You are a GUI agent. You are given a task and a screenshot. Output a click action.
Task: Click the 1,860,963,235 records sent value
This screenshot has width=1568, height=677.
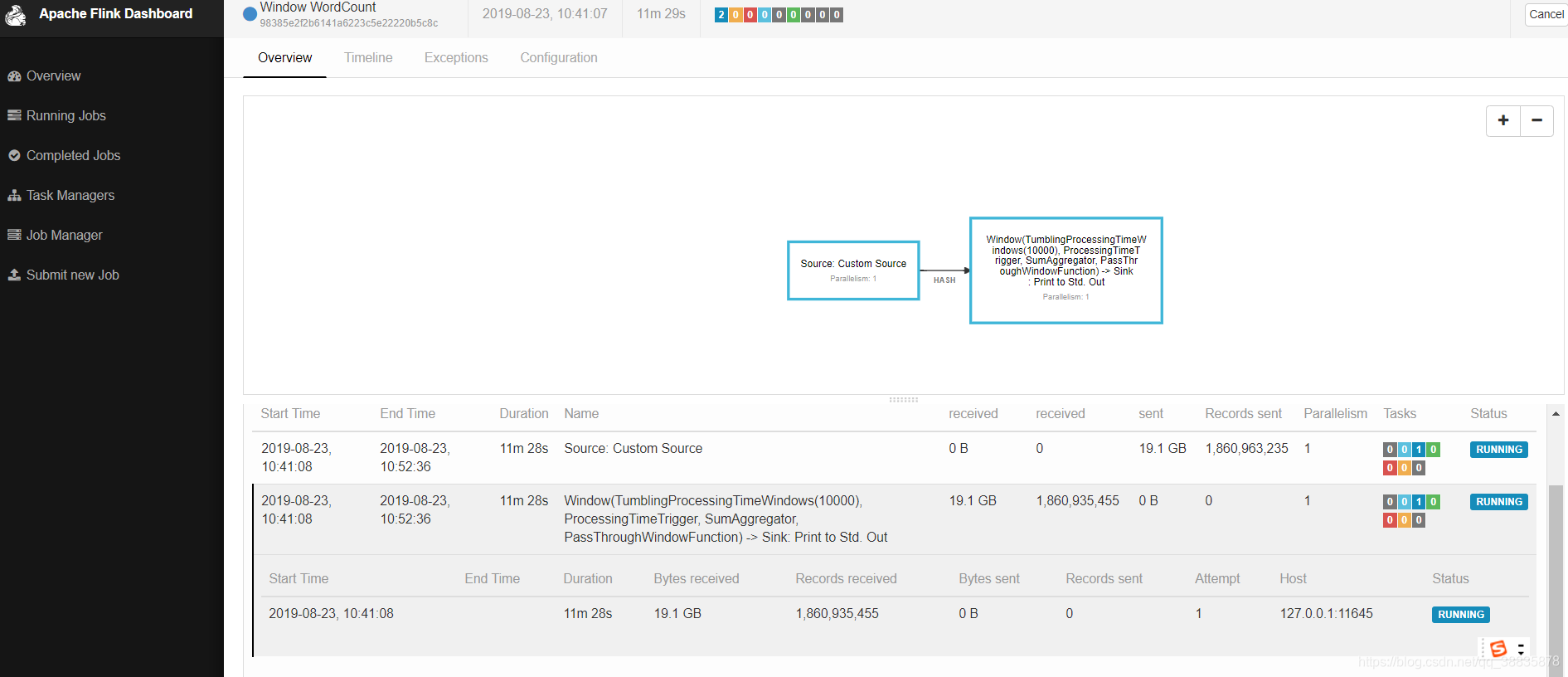(x=1246, y=448)
